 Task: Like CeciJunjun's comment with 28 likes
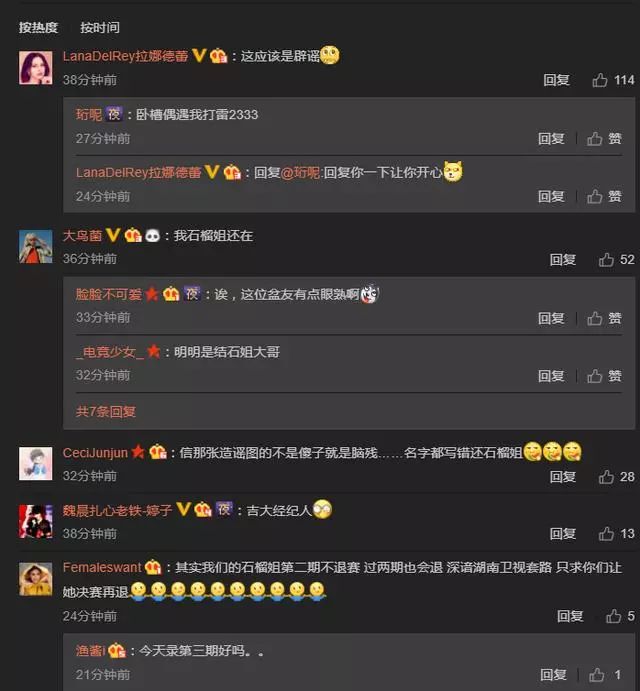click(616, 476)
